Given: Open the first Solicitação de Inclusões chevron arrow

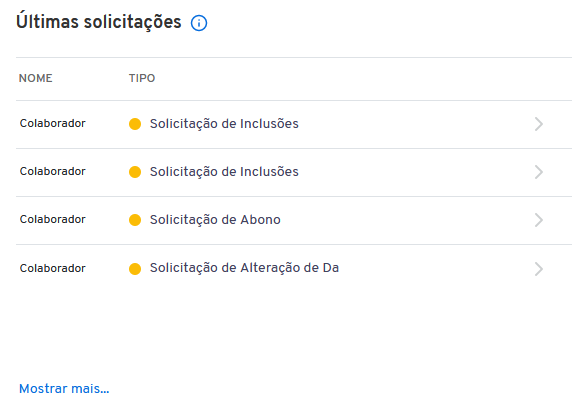Looking at the screenshot, I should [539, 124].
